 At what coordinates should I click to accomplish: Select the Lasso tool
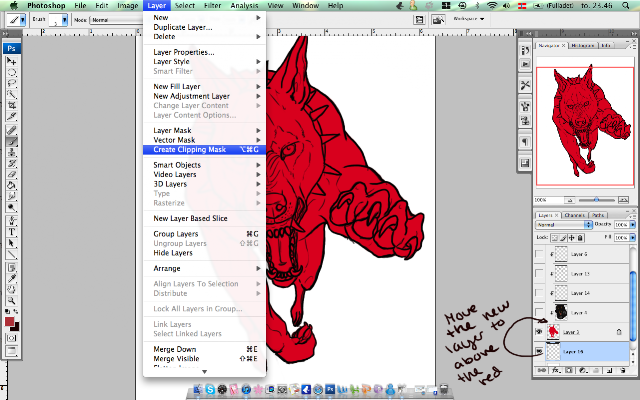(11, 83)
